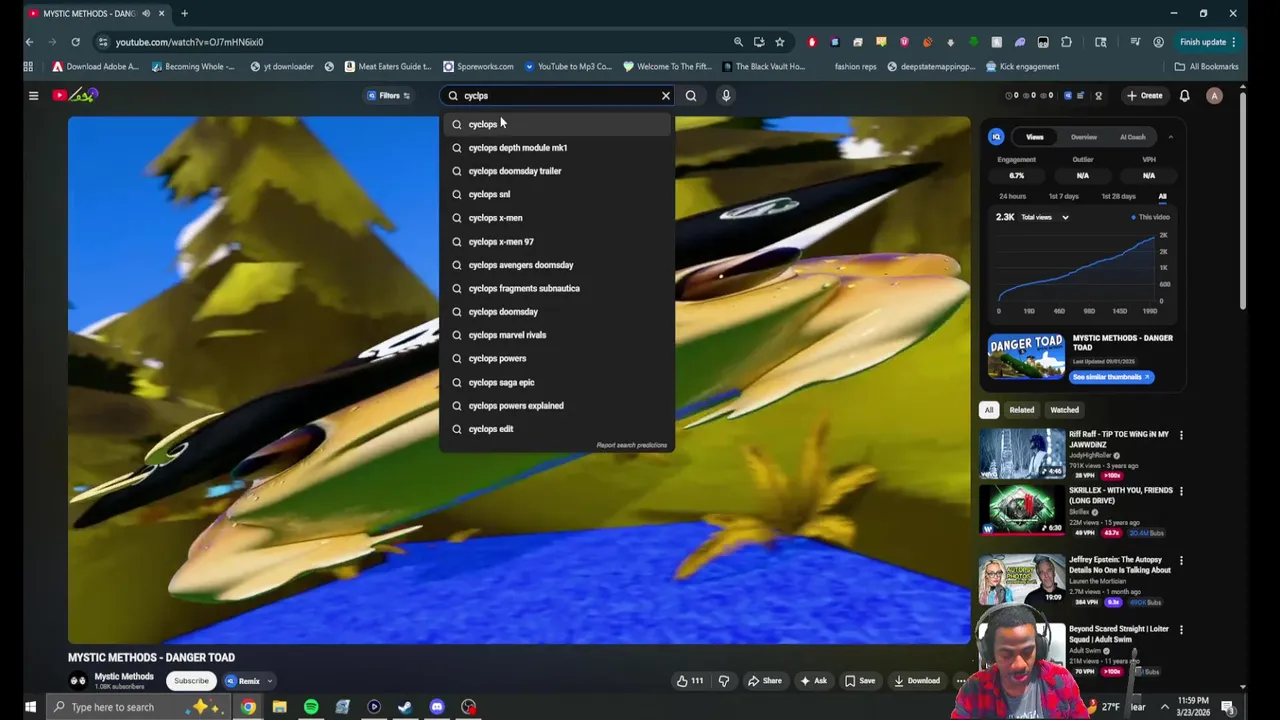Go to the YouTube home logo

coord(76,95)
